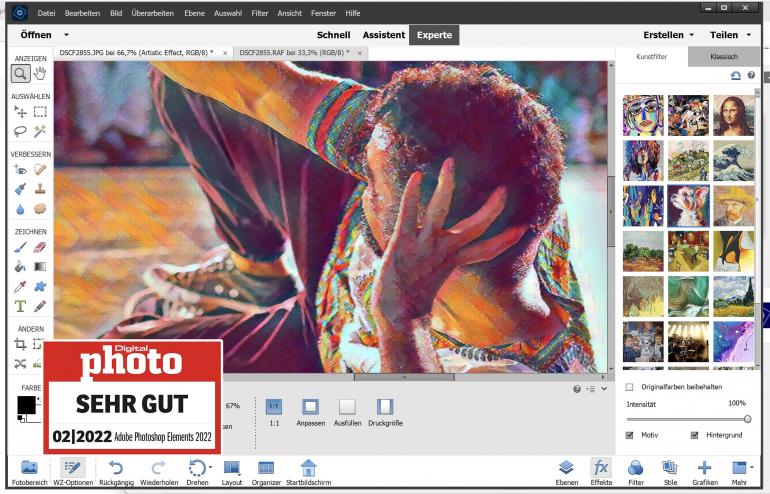The width and height of the screenshot is (770, 494).
Task: Select the Zoom tool
Action: 20,74
